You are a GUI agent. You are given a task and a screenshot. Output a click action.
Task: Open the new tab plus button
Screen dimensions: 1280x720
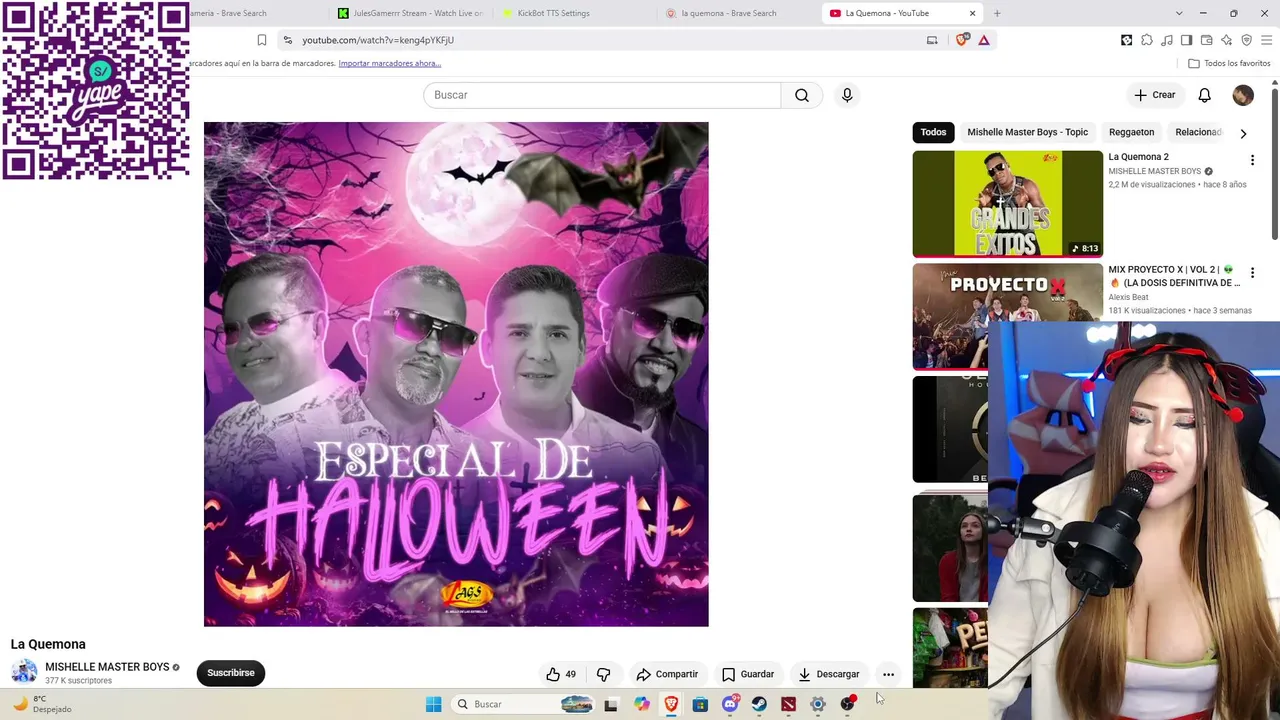click(x=997, y=13)
